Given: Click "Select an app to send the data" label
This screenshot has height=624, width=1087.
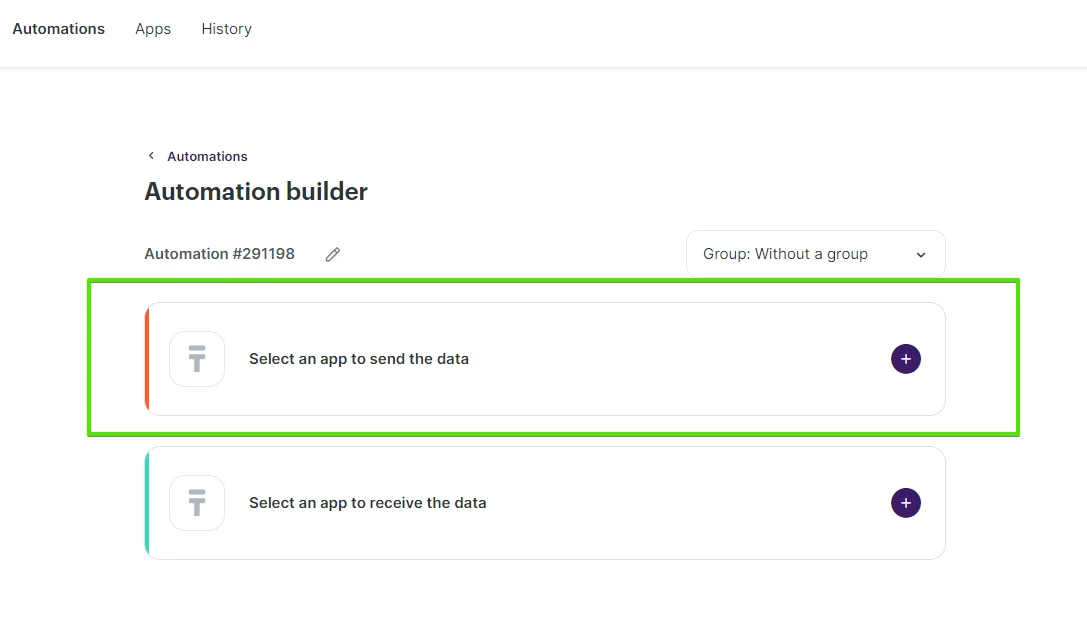Looking at the screenshot, I should coord(359,359).
